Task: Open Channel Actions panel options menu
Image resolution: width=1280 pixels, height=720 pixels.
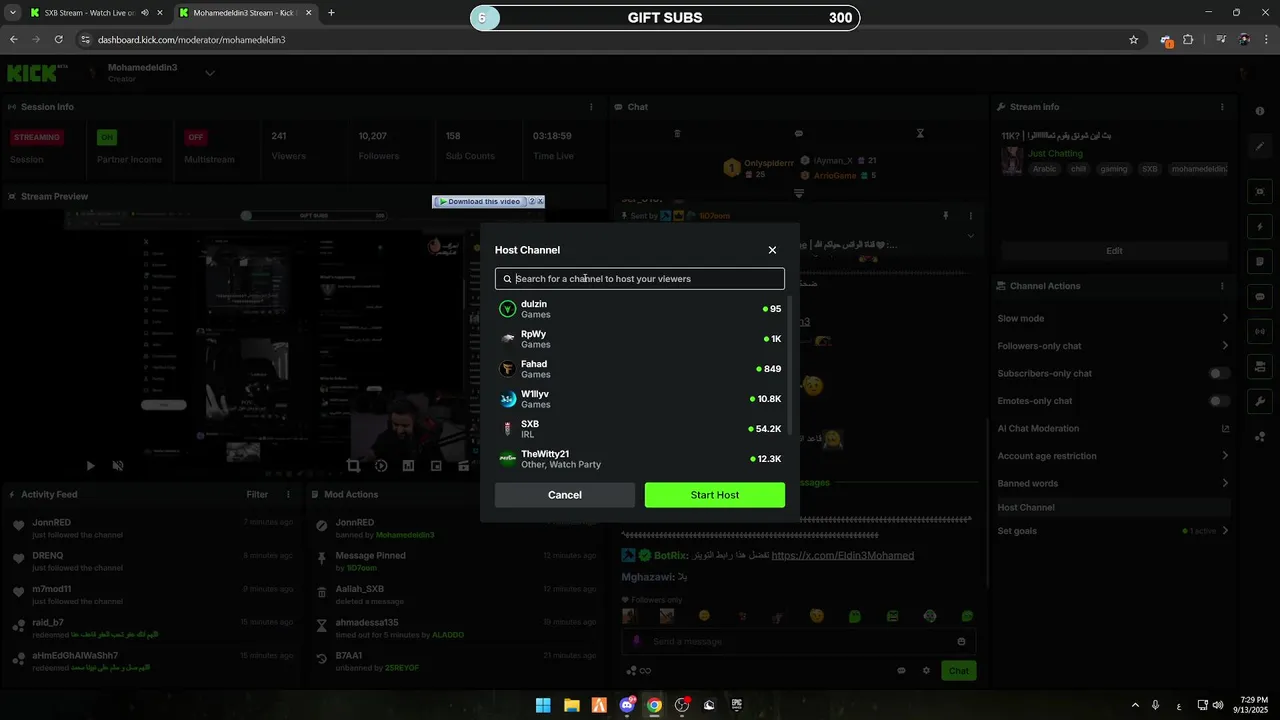Action: [1221, 286]
